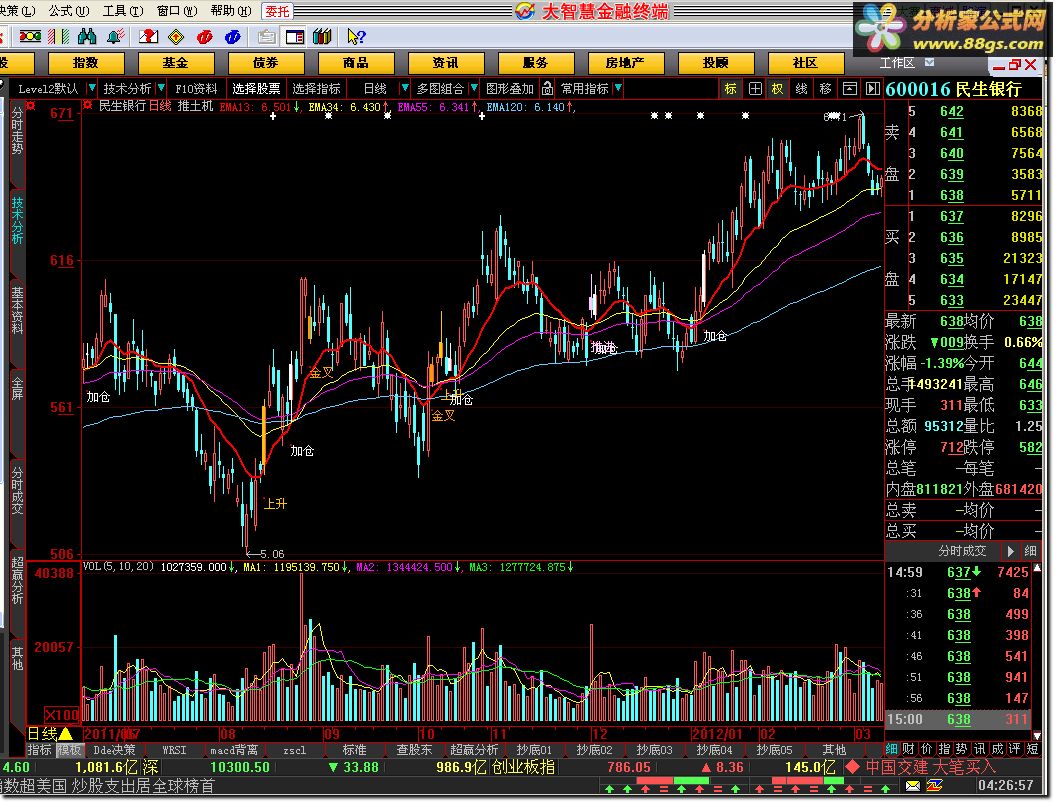Open the 窗口 menu
This screenshot has height=802, width=1055.
176,10
